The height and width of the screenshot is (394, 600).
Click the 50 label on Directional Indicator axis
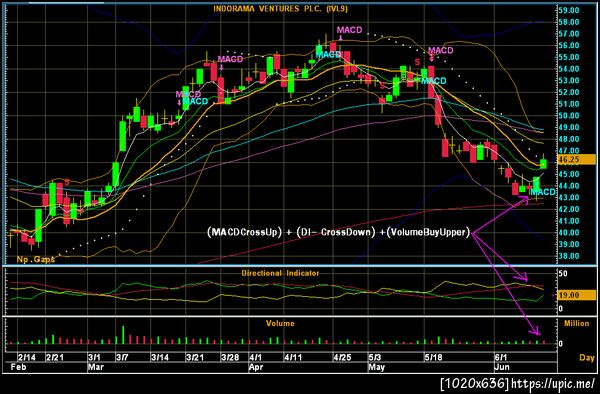[x=563, y=274]
